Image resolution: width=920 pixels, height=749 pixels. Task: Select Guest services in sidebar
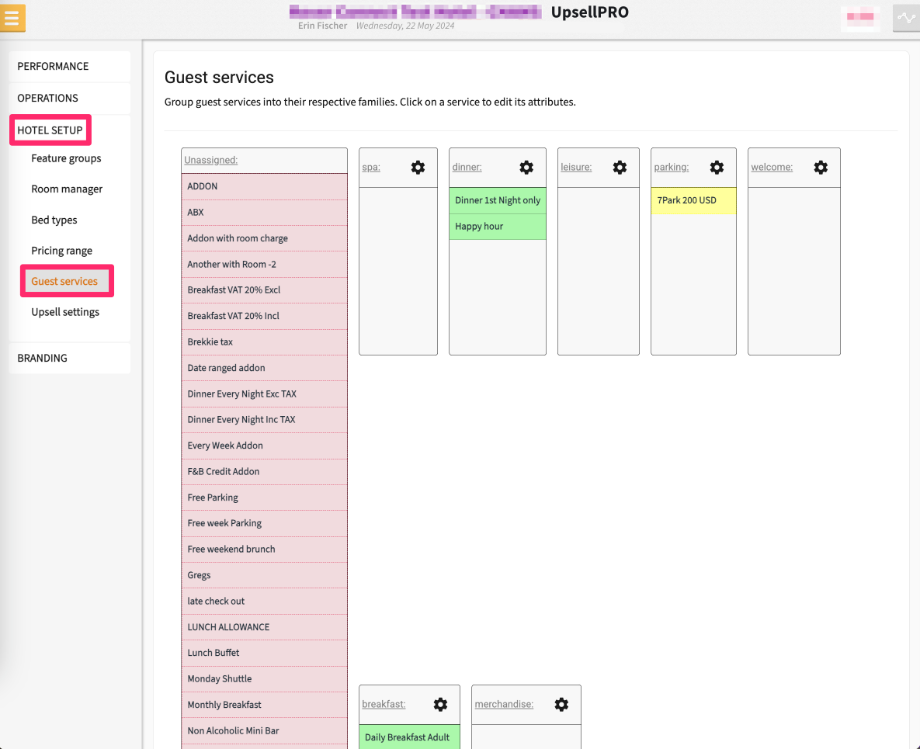(x=67, y=281)
